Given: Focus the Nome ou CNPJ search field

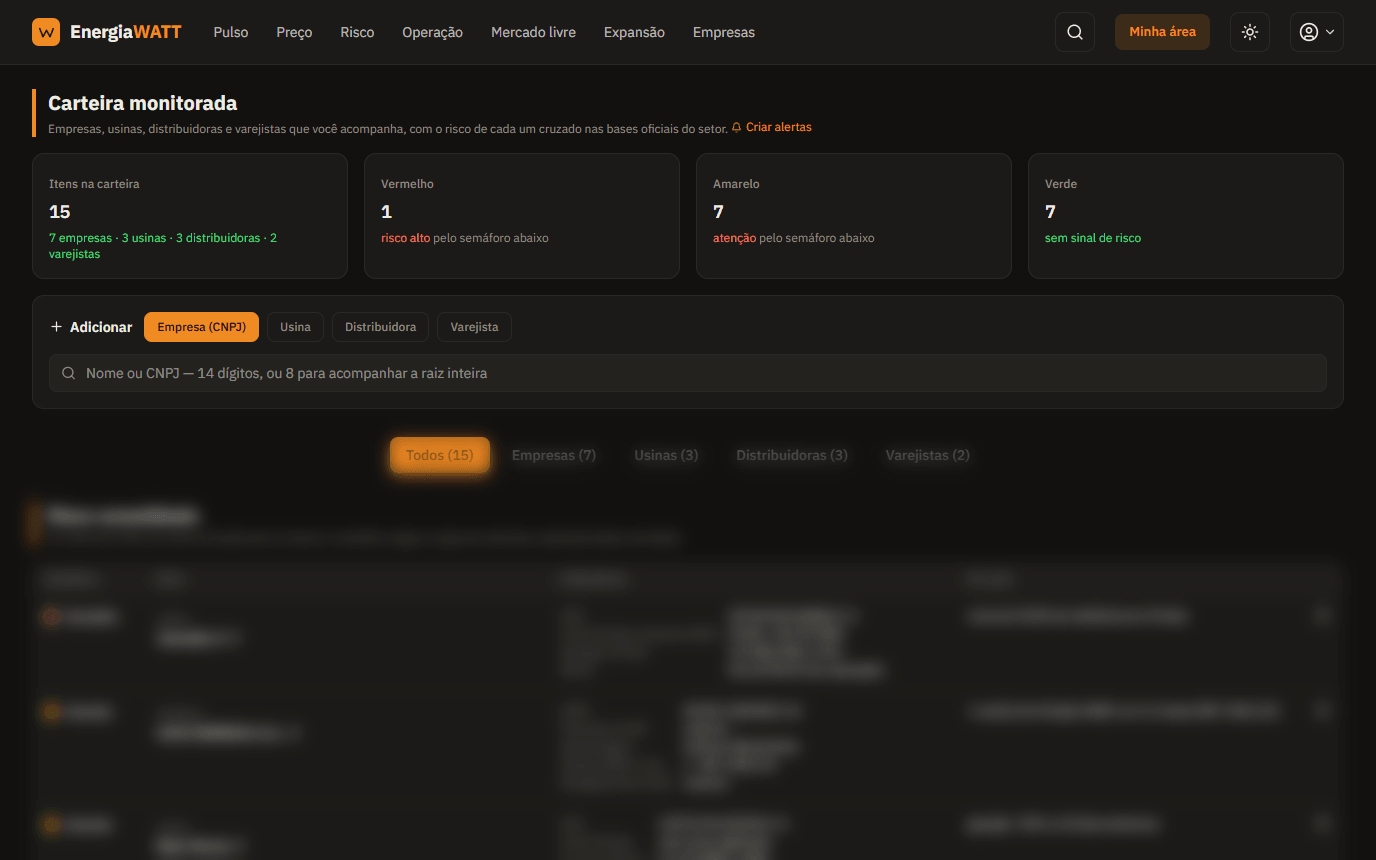Looking at the screenshot, I should (688, 373).
